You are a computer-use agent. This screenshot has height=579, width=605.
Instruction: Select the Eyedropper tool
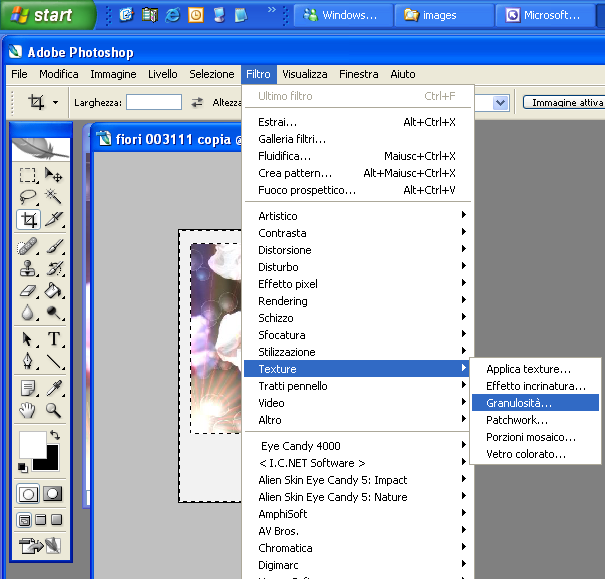(53, 388)
